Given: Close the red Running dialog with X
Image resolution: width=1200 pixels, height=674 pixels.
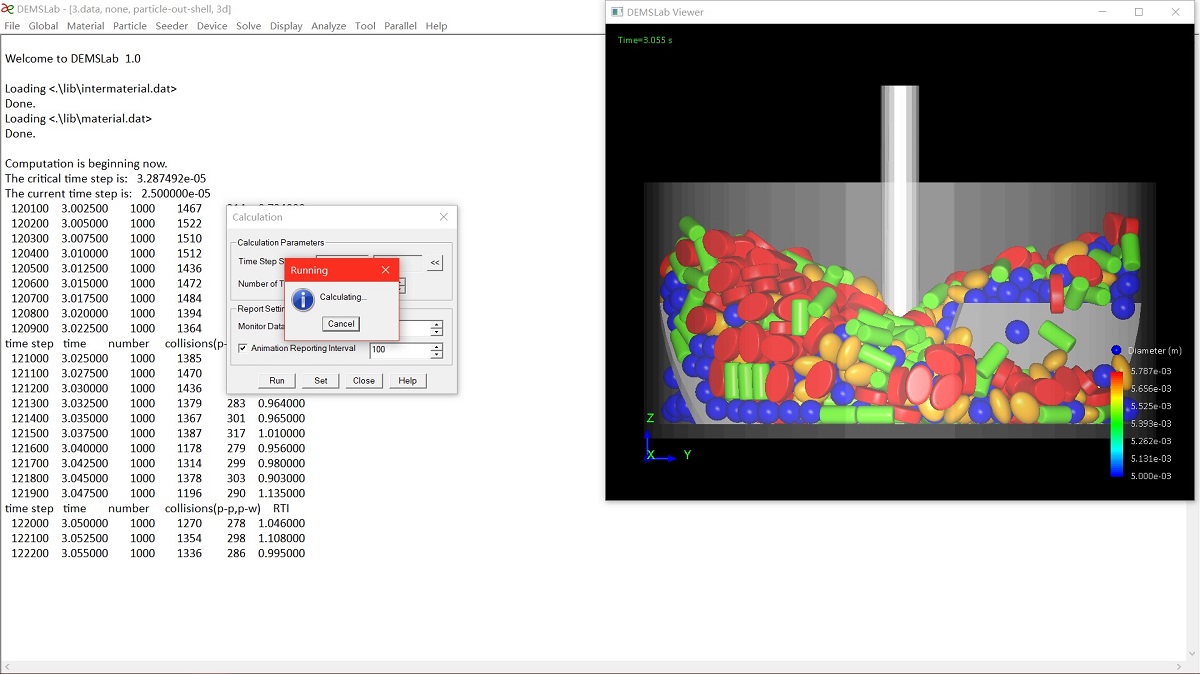Looking at the screenshot, I should 386,270.
